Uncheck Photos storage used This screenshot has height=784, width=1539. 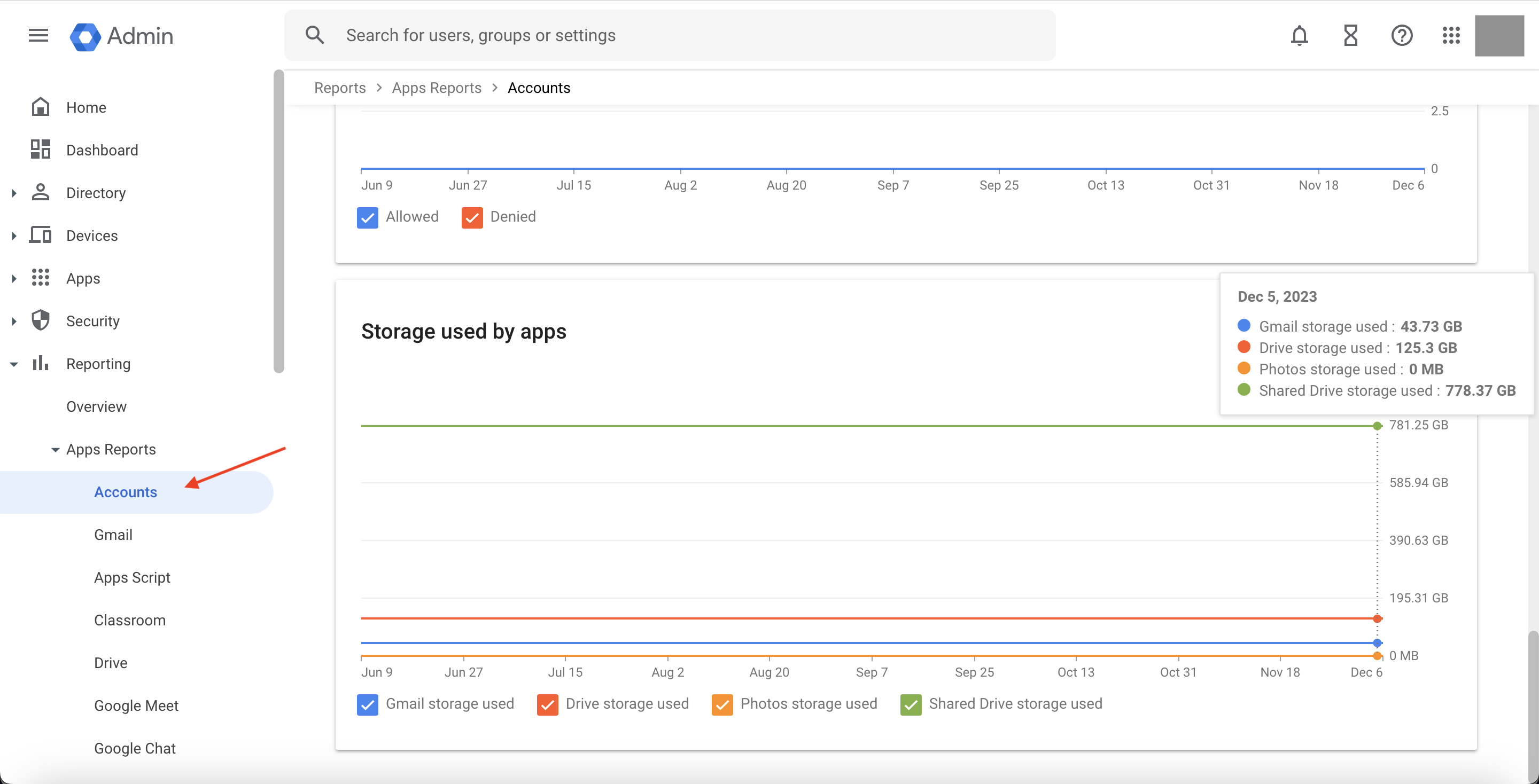[722, 704]
